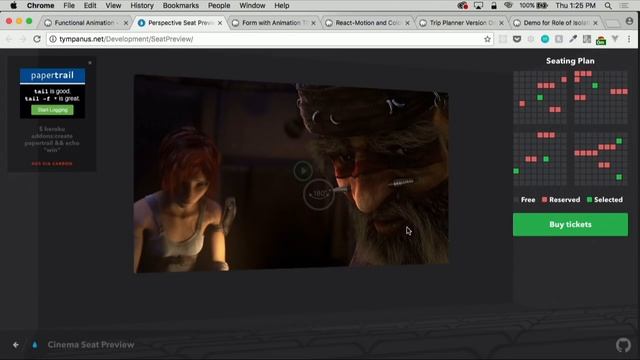Open Spotlight search in the menu bar

tap(608, 6)
